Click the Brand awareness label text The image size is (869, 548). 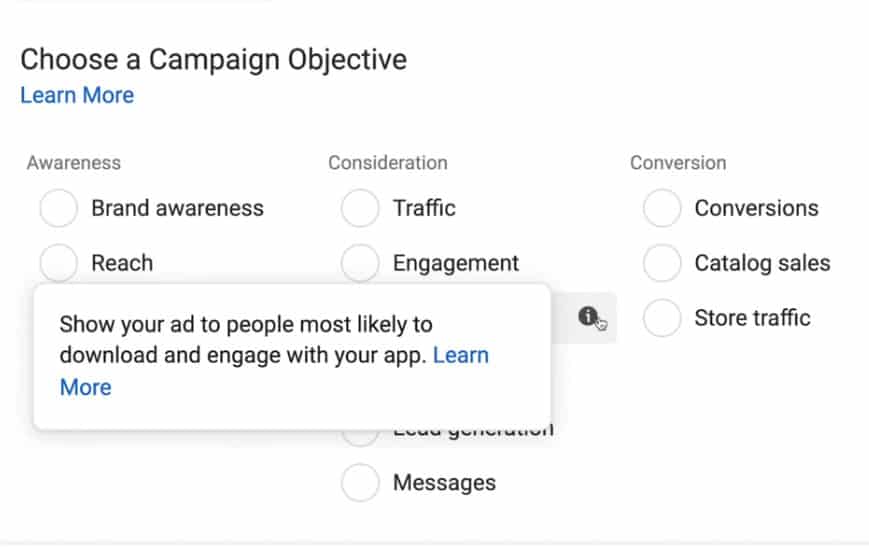tap(177, 209)
